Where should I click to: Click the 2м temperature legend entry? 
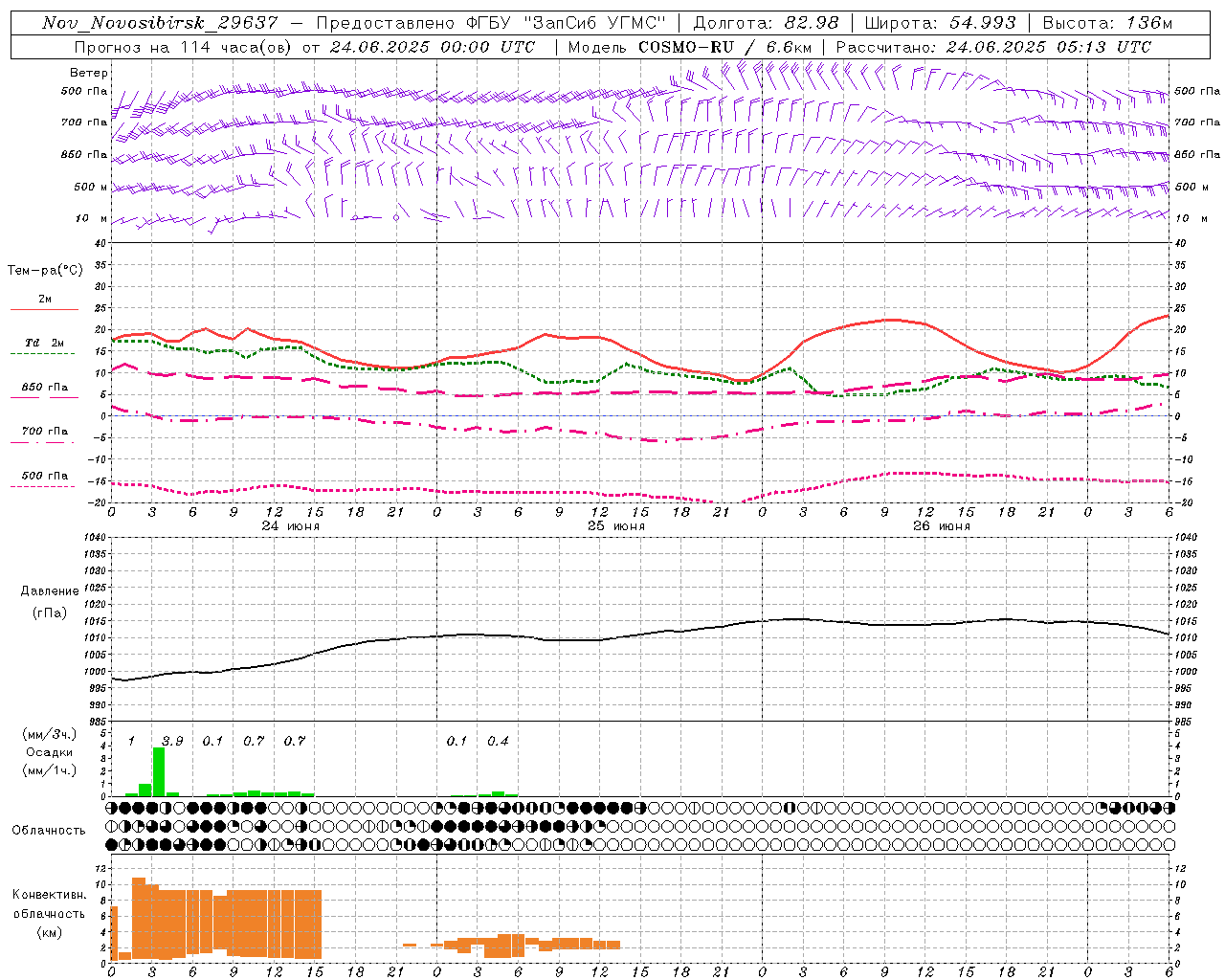coord(44,300)
